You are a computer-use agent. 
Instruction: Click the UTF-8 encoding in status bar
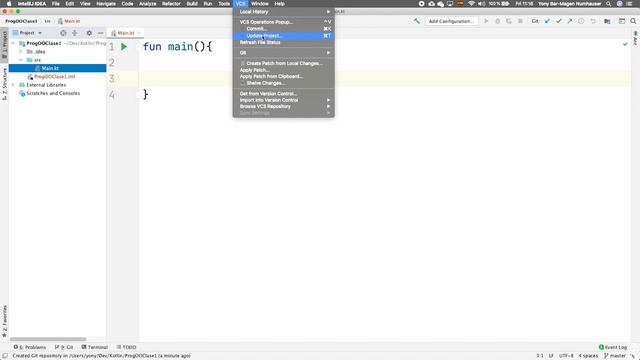[x=566, y=356]
